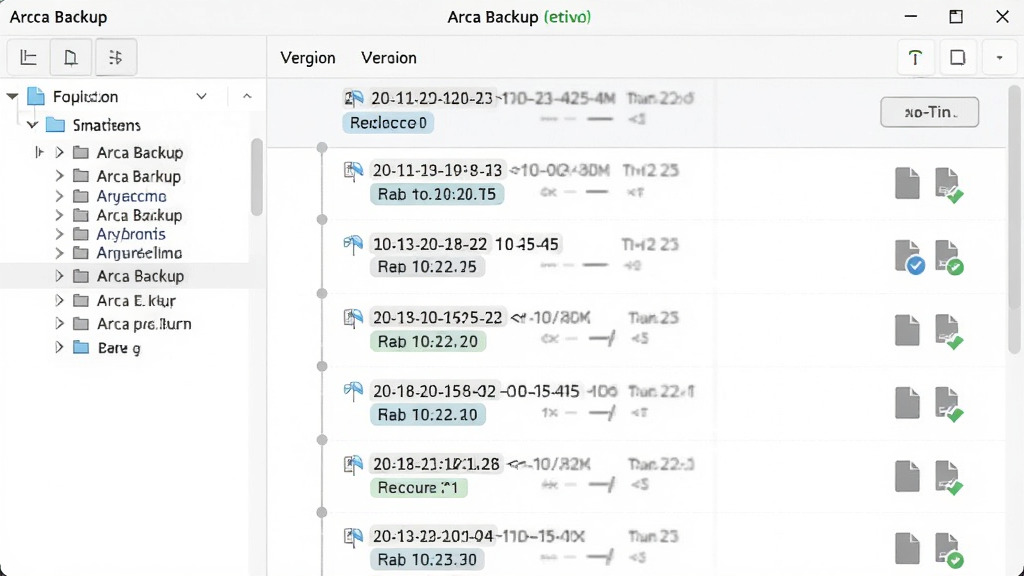Click the flag icon of the Rab 10:22.10 entry
The height and width of the screenshot is (576, 1024).
coord(353,392)
